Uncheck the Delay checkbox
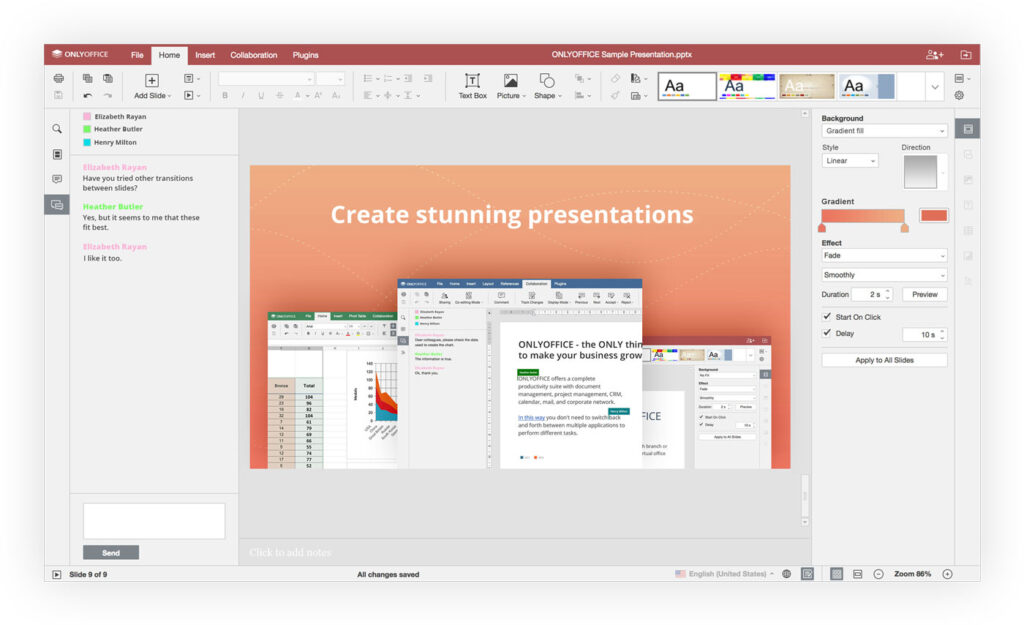1024x625 pixels. tap(827, 333)
